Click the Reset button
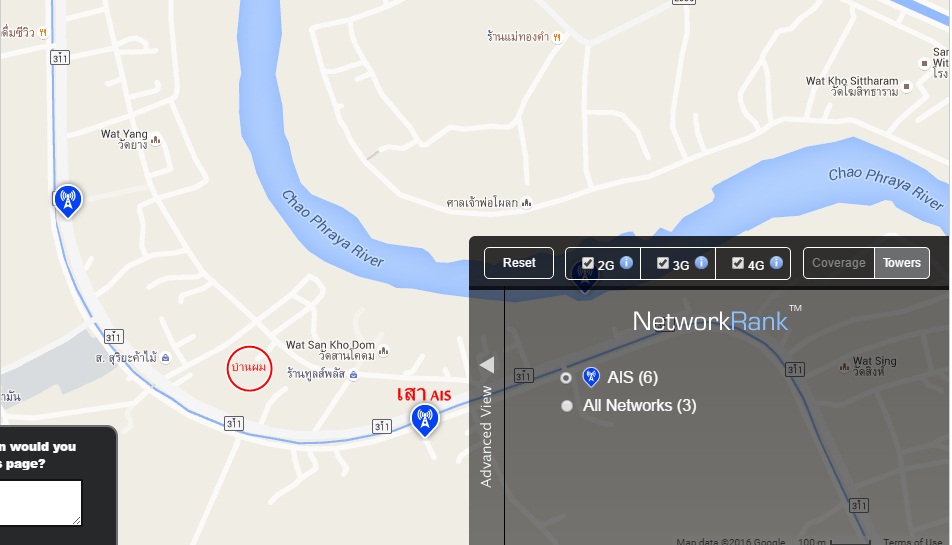952x545 pixels. click(519, 263)
